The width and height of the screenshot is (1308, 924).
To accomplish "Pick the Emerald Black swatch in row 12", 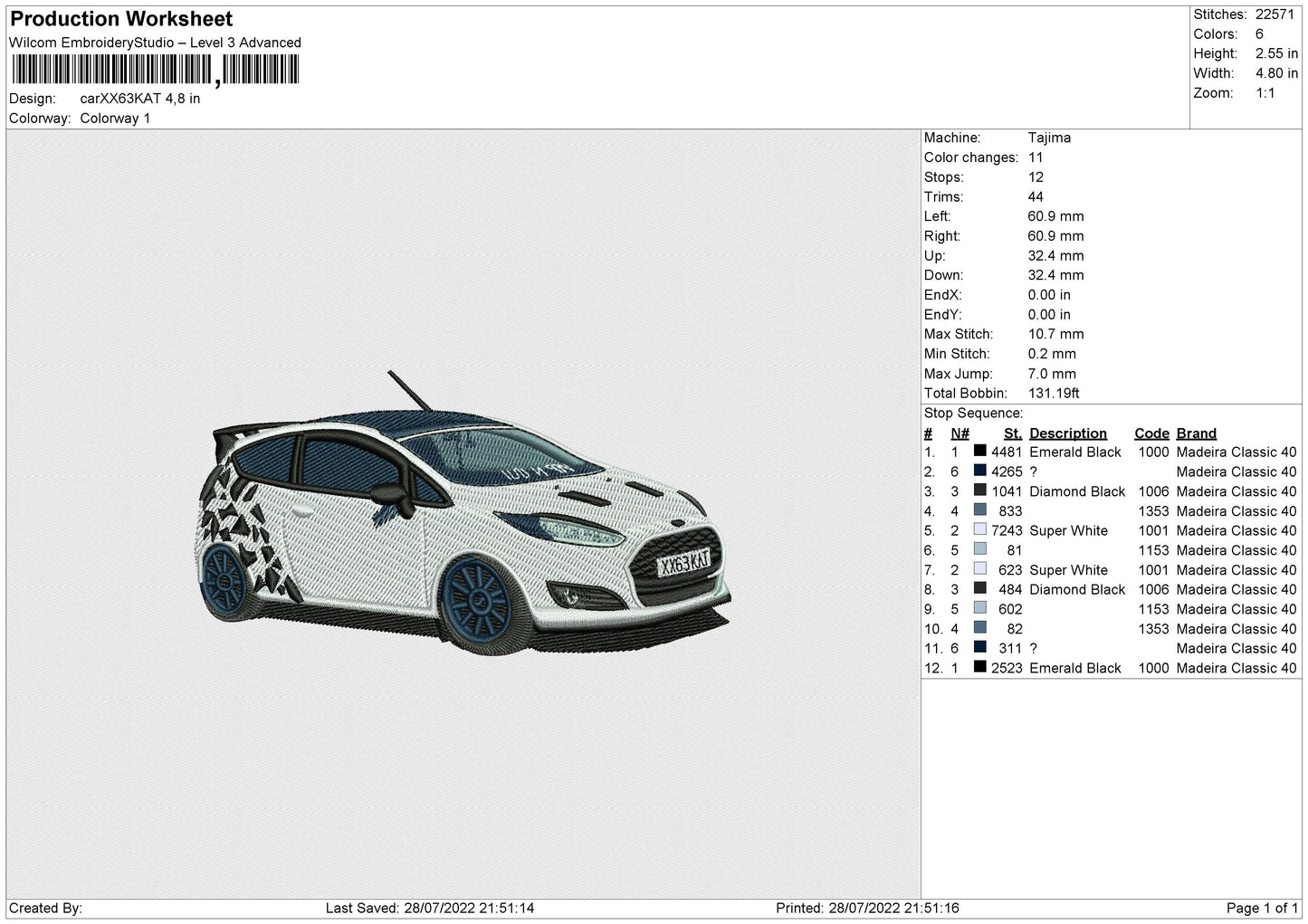I will point(979,667).
